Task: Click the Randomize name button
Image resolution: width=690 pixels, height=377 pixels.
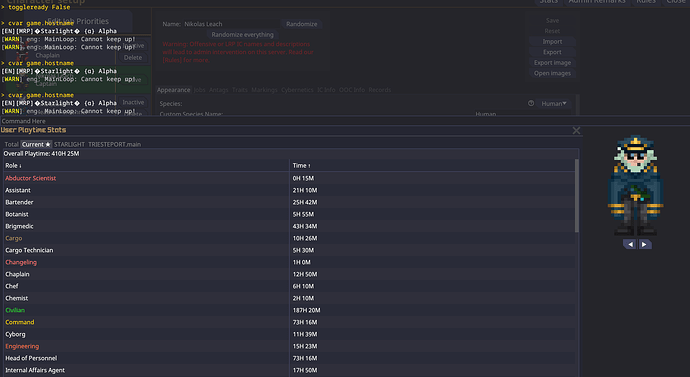Action: click(x=301, y=24)
